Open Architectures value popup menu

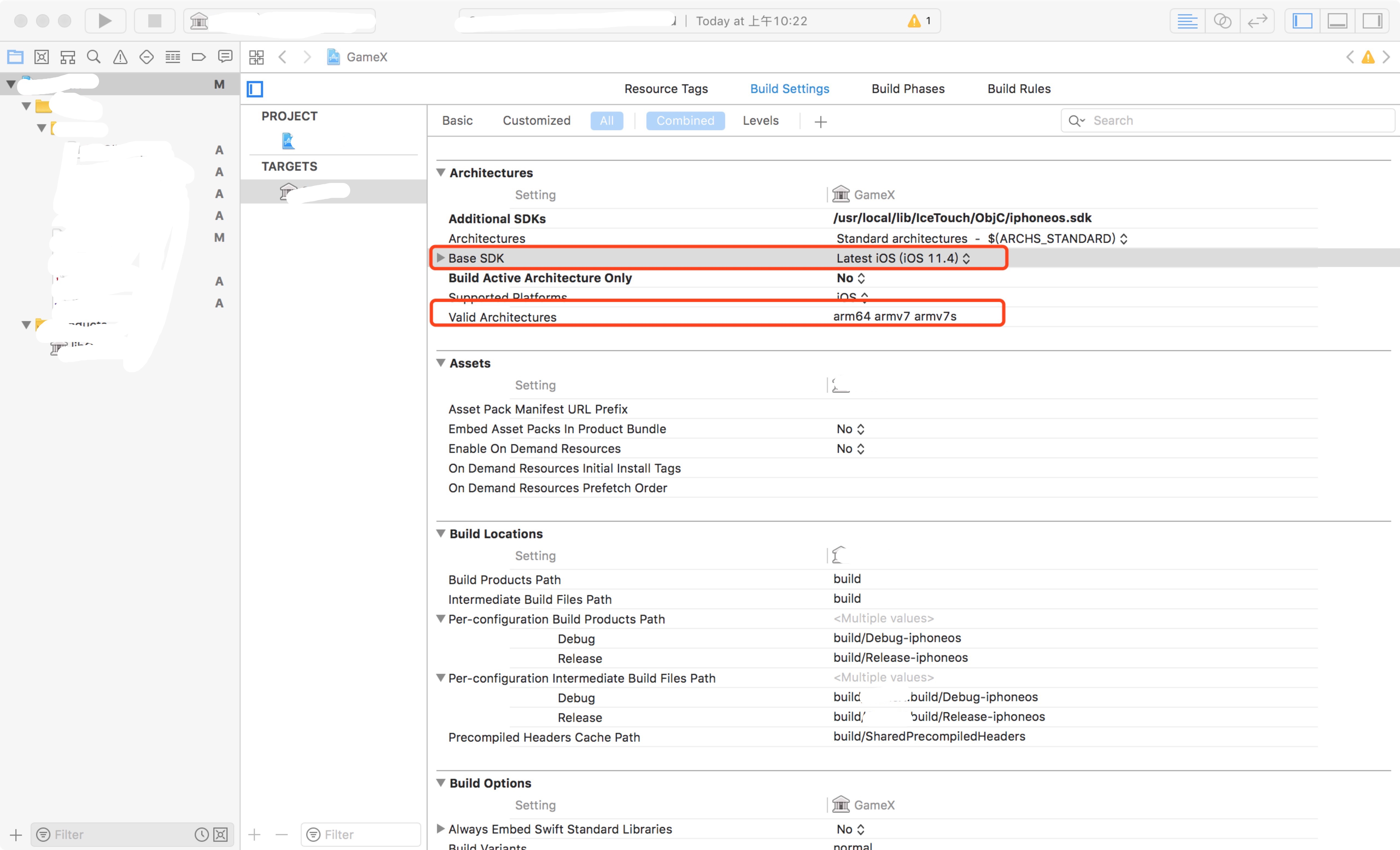coord(982,239)
